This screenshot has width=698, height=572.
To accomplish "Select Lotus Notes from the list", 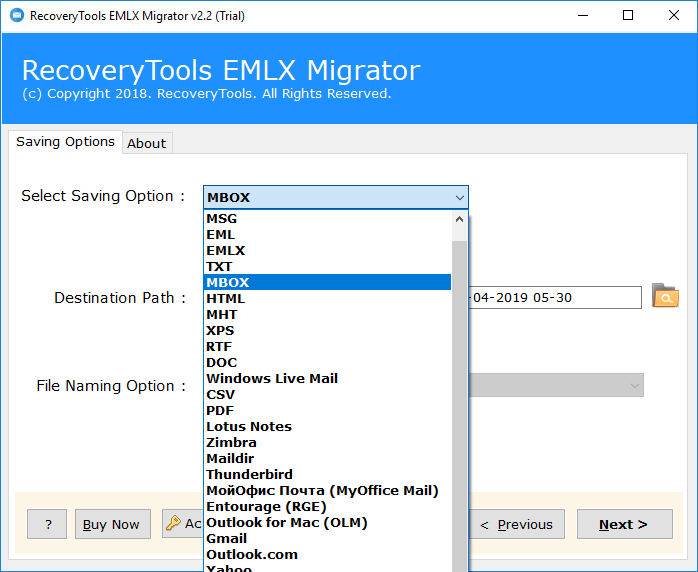I will [x=327, y=426].
